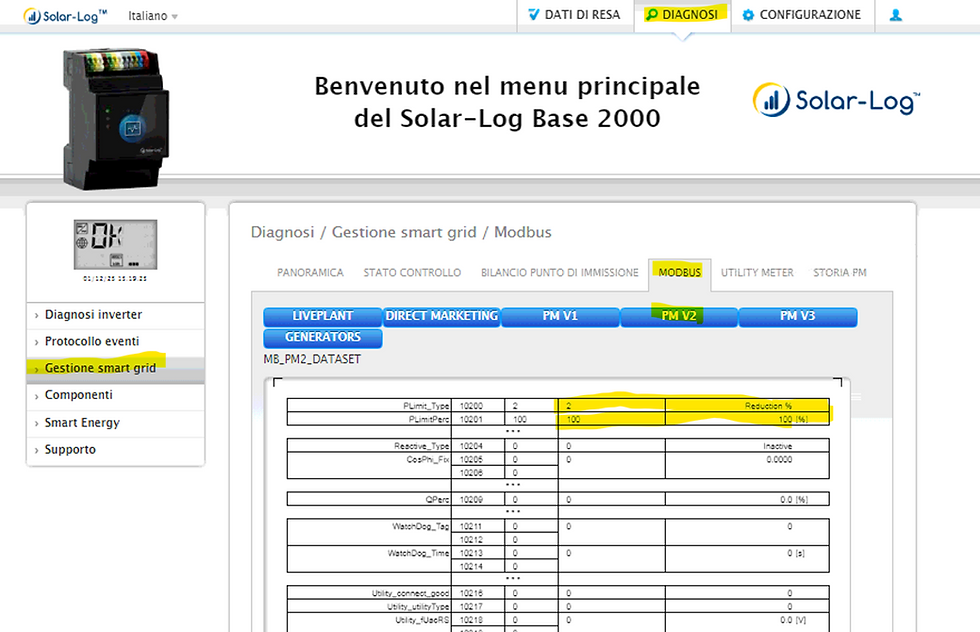Click the CosPhi_Fix row label
The width and height of the screenshot is (980, 632).
pyautogui.click(x=428, y=459)
